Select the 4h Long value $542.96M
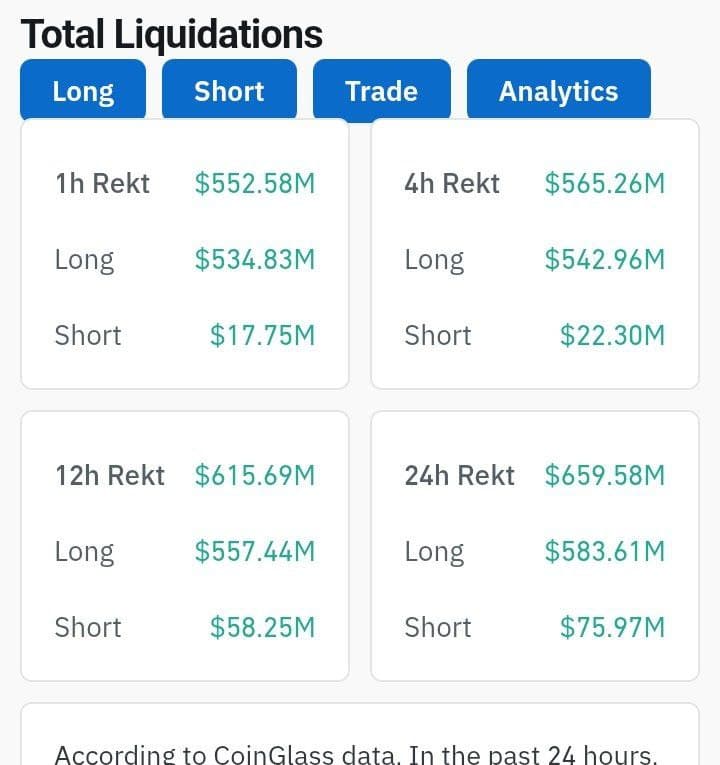The height and width of the screenshot is (765, 720). click(x=604, y=260)
